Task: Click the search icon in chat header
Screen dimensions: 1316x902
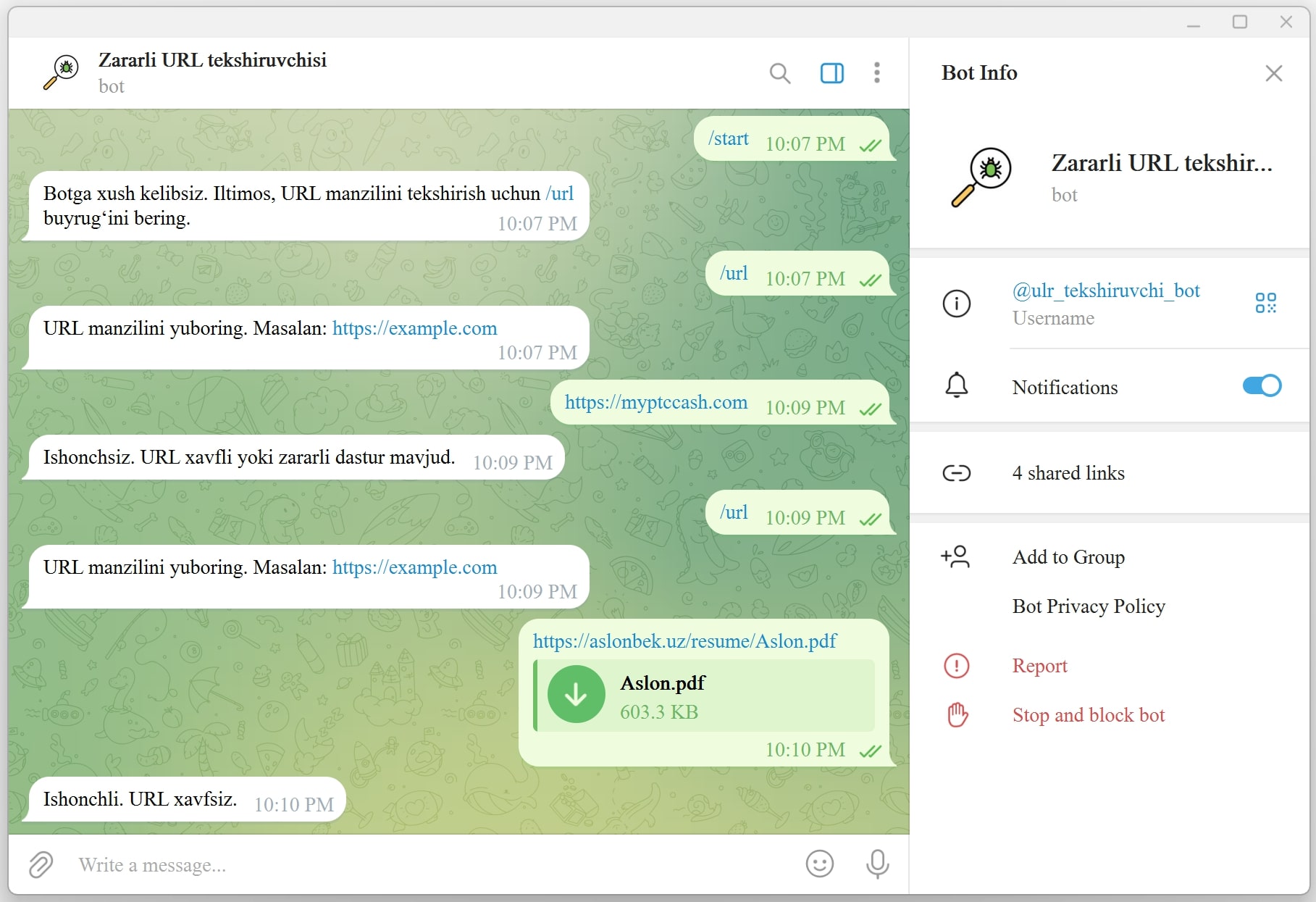Action: 779,73
